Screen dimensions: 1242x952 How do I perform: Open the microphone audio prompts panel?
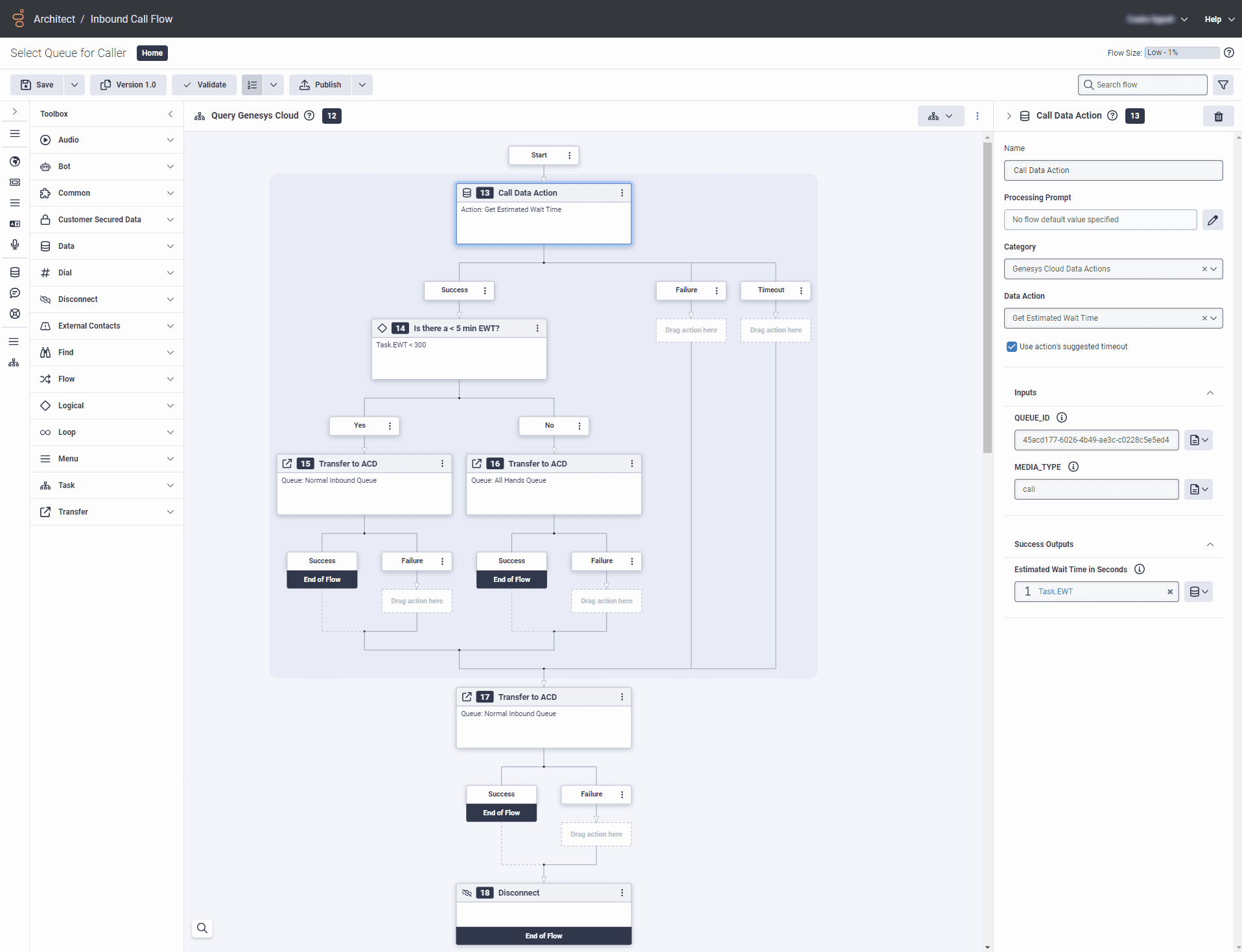(14, 244)
